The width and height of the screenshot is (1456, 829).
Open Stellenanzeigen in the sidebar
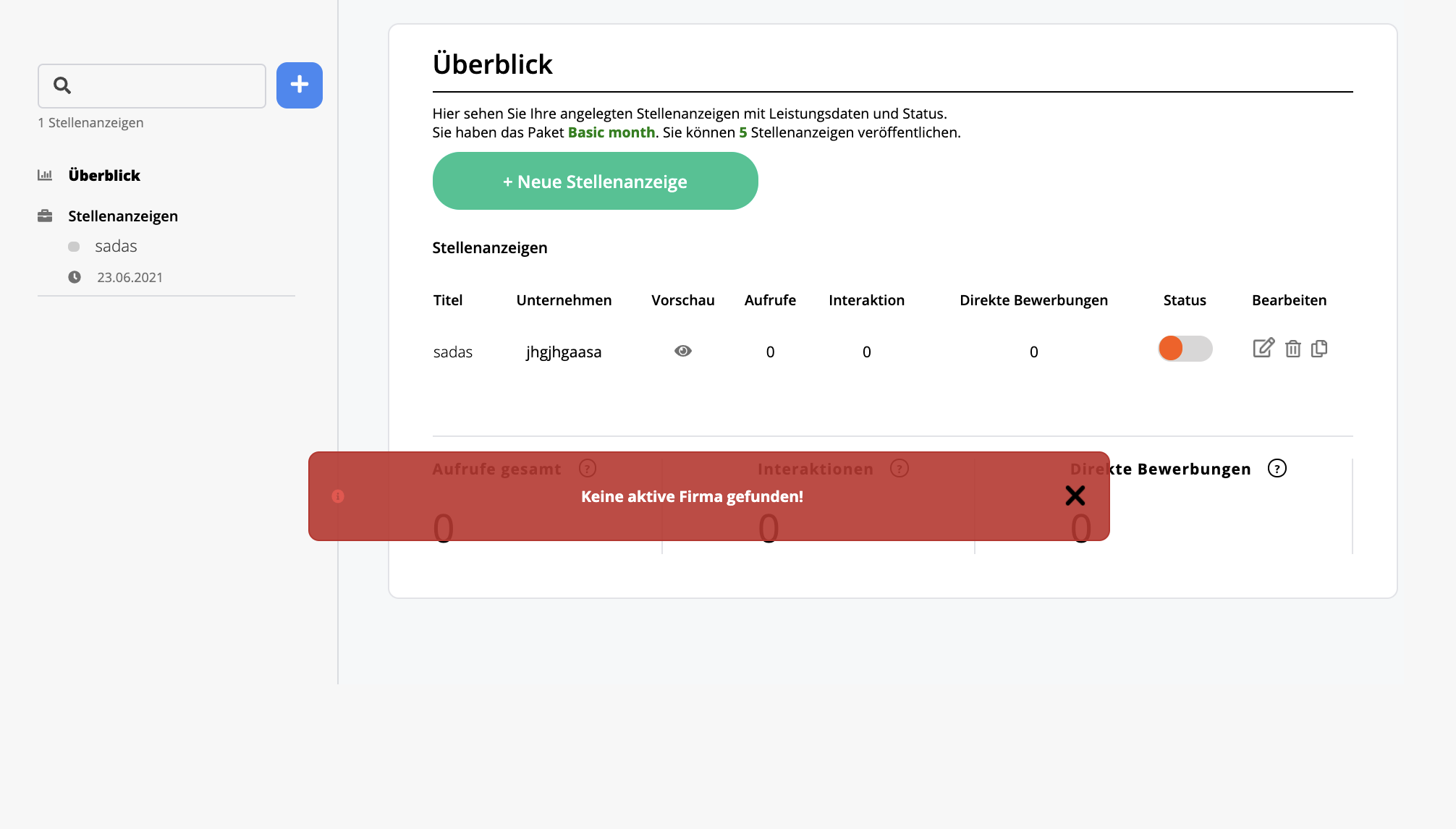(123, 216)
